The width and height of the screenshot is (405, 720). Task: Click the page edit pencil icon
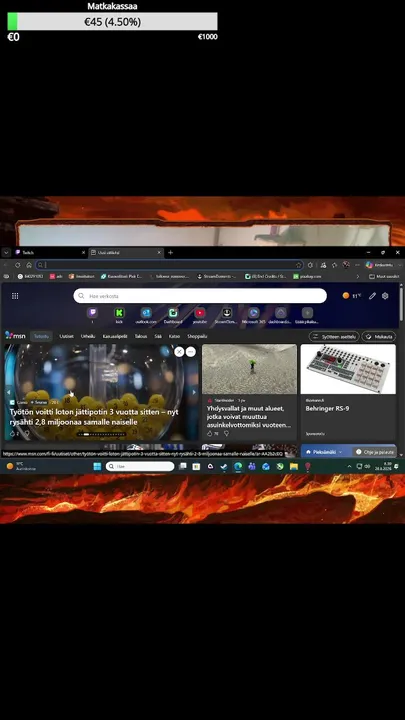(372, 296)
